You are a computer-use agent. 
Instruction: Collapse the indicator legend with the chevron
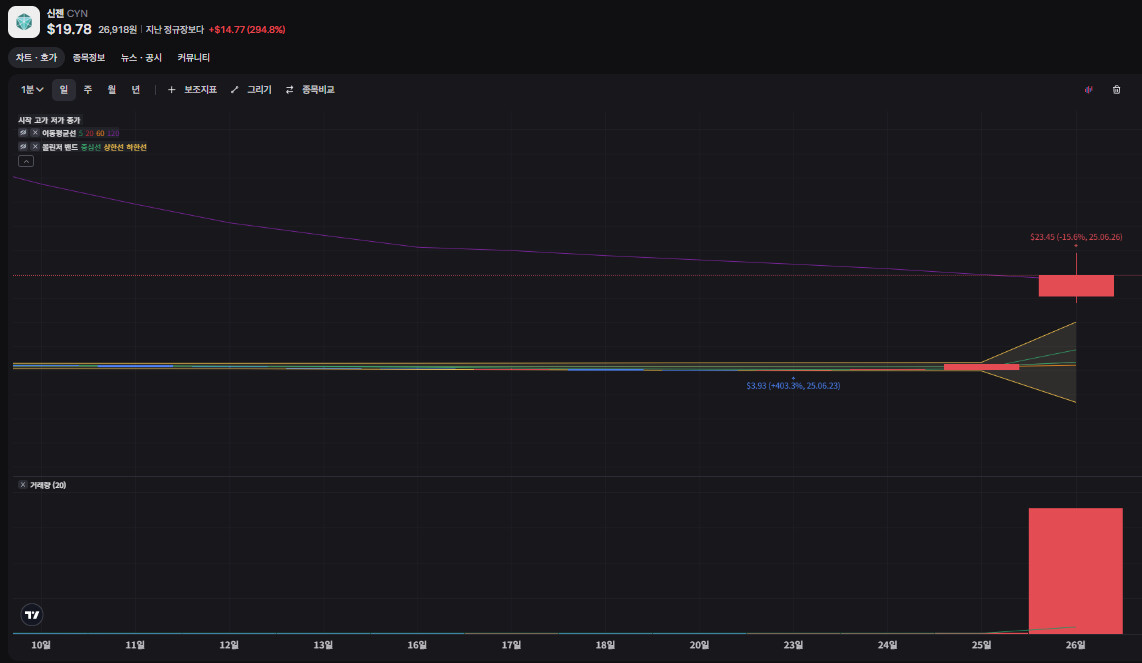(26, 161)
